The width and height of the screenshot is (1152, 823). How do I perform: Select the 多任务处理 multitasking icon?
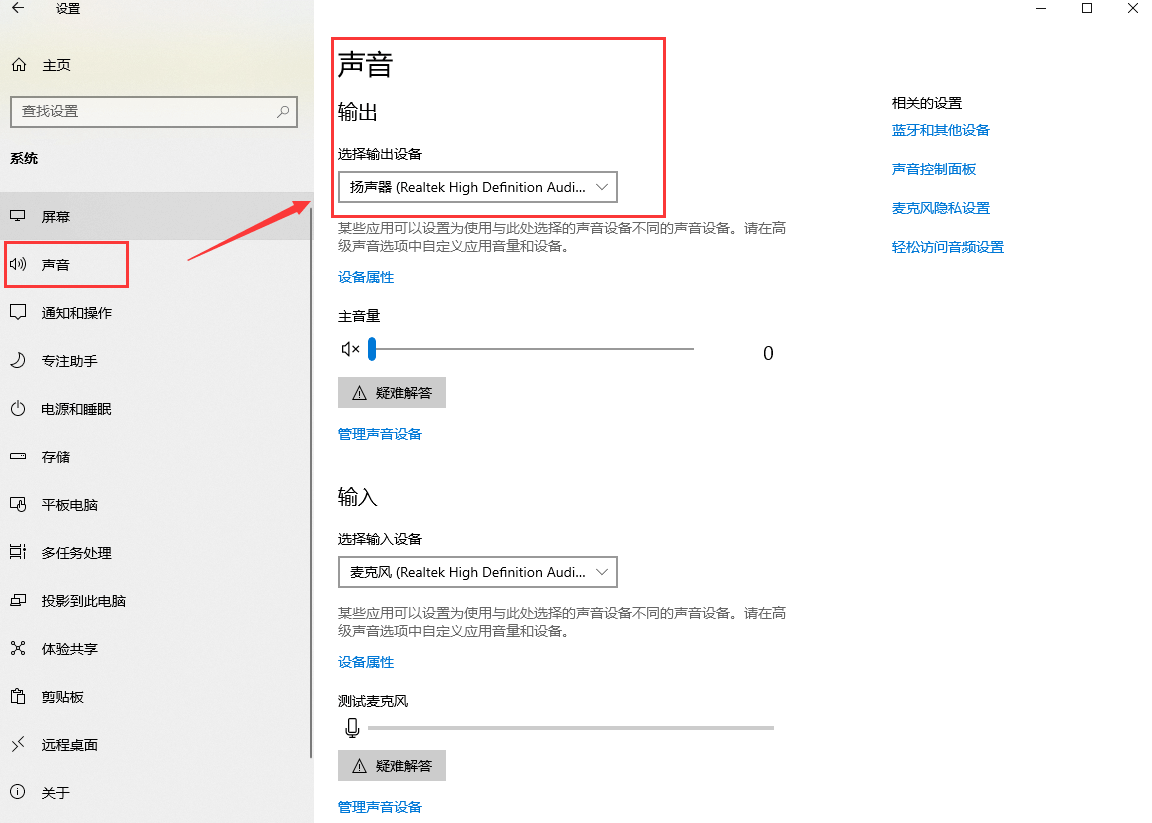[17, 552]
